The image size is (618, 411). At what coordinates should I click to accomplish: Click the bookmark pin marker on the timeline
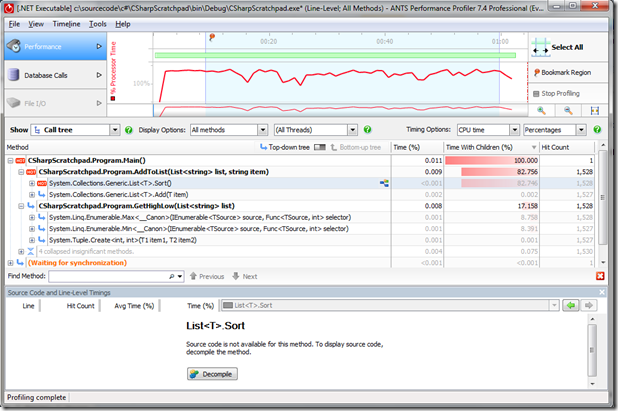click(212, 37)
